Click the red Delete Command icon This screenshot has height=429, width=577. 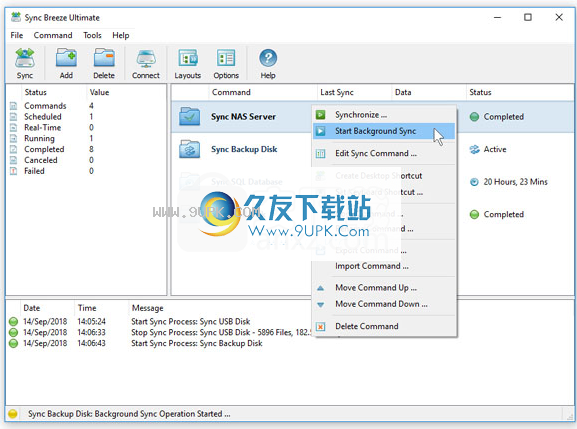[321, 327]
